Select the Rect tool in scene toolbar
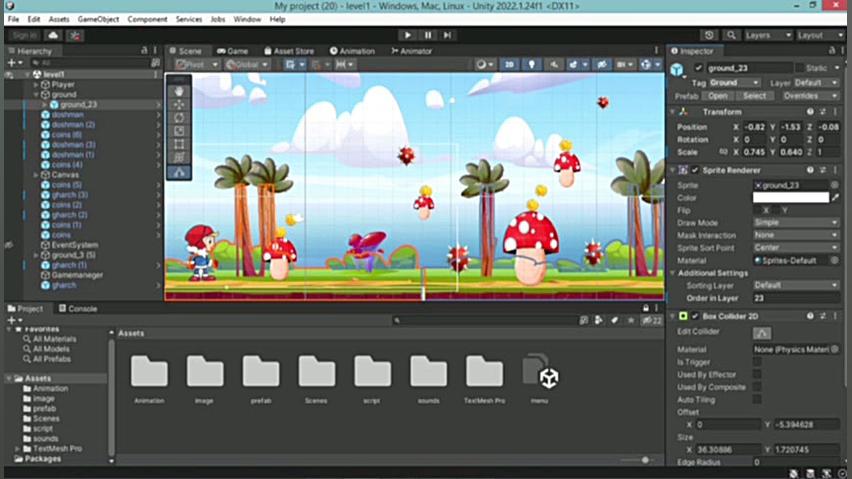Screen dimensions: 852x479 [x=179, y=144]
